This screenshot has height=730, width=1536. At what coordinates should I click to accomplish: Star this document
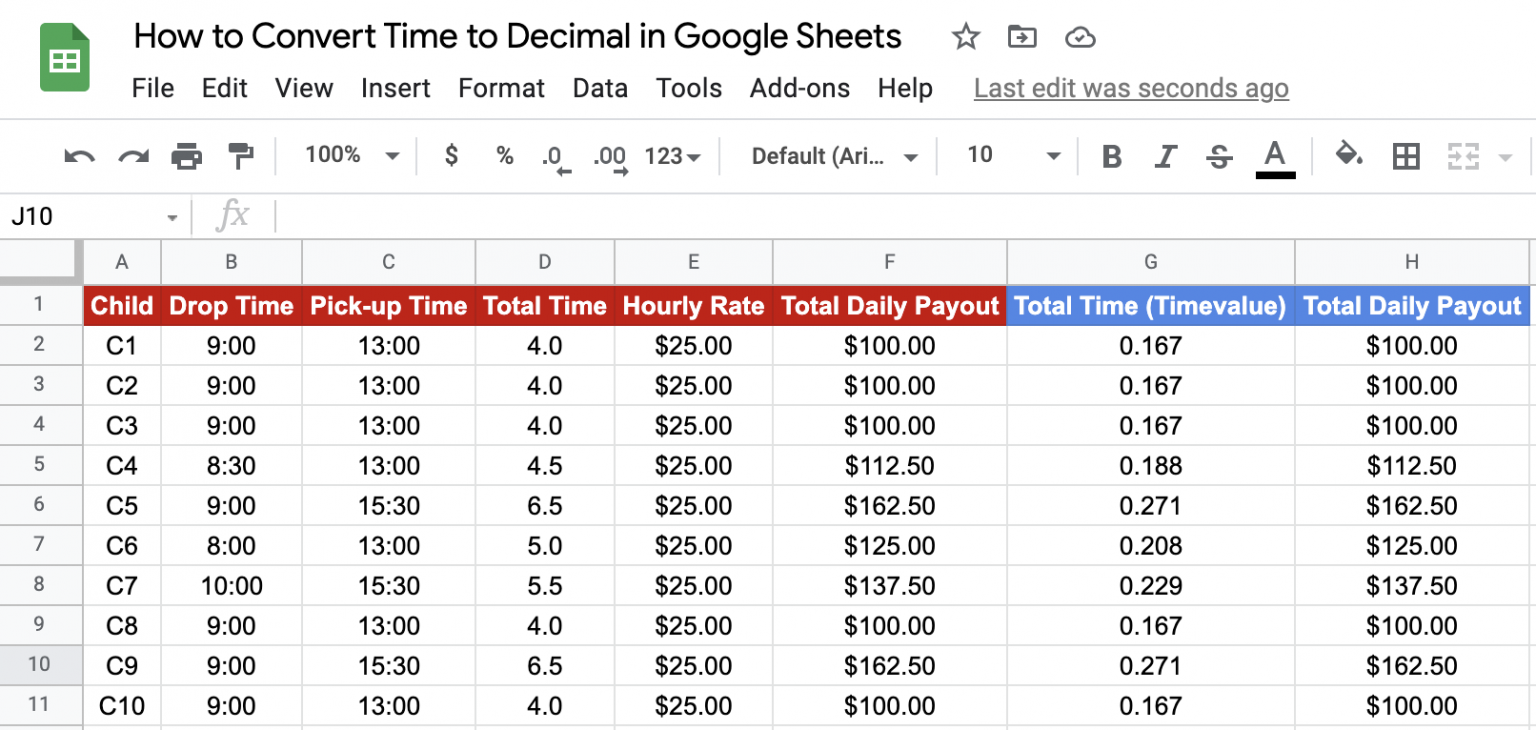[x=965, y=37]
